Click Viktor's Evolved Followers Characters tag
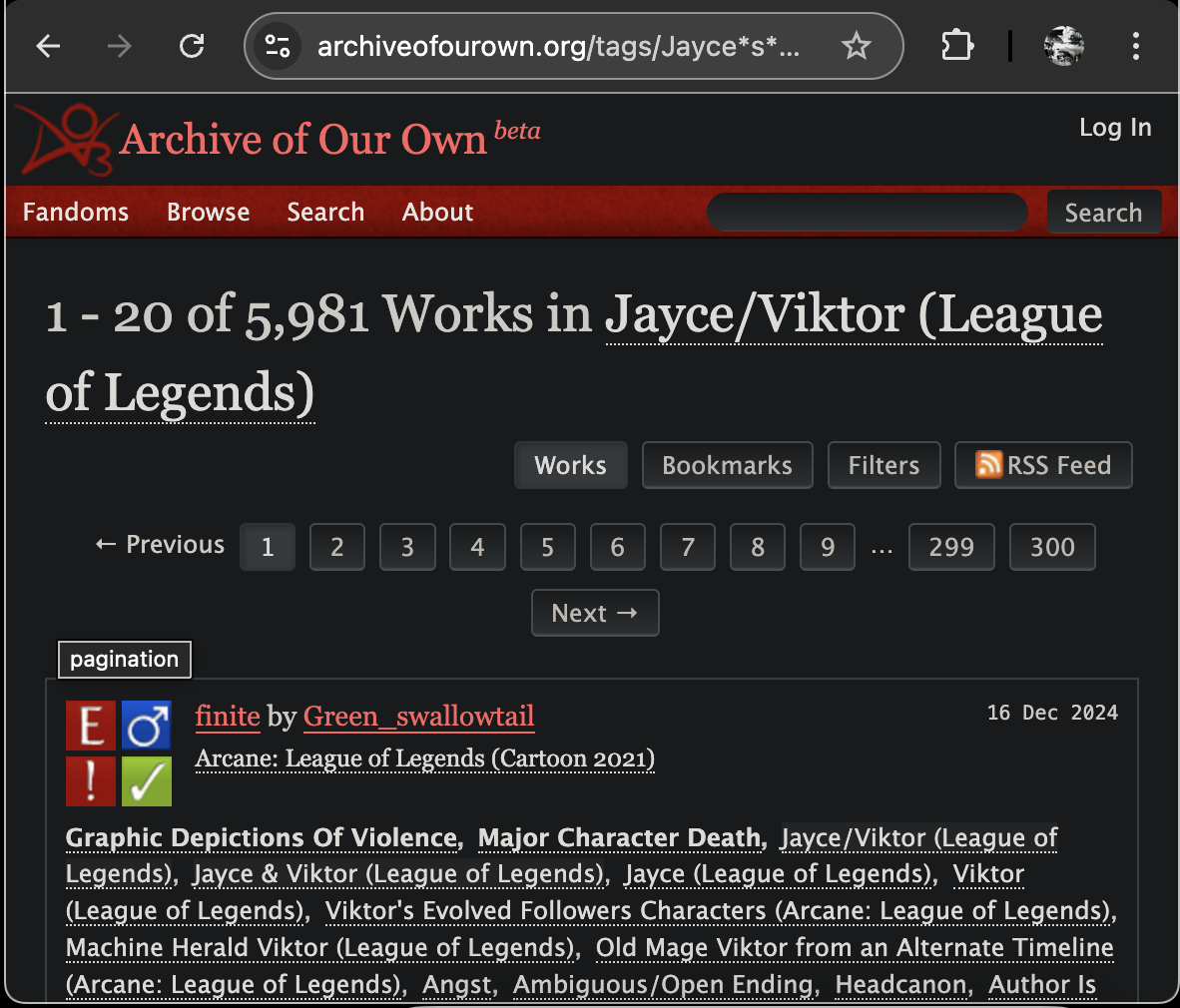The image size is (1180, 1008). pyautogui.click(x=720, y=911)
